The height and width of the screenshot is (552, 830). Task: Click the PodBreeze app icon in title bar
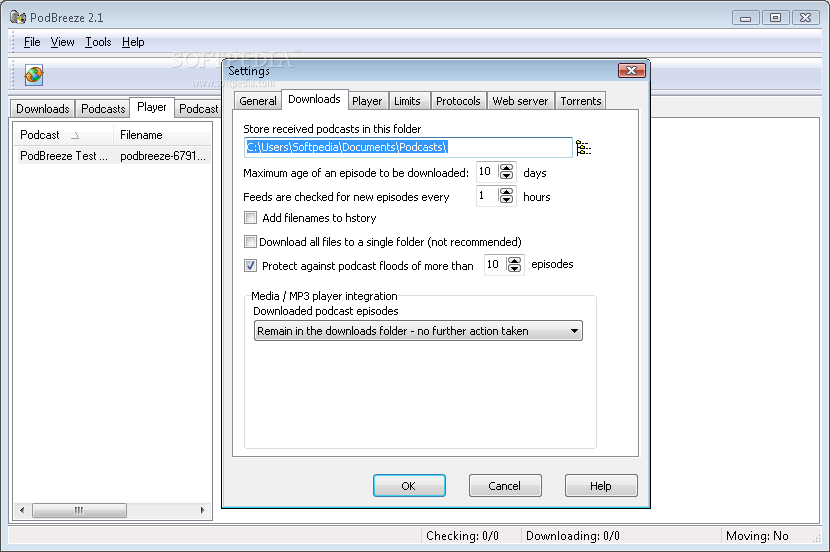tap(18, 17)
